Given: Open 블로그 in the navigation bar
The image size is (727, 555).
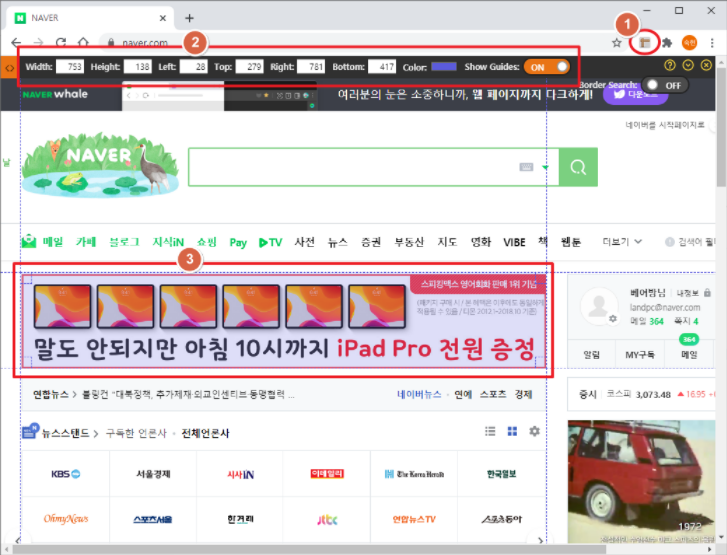Looking at the screenshot, I should (124, 242).
